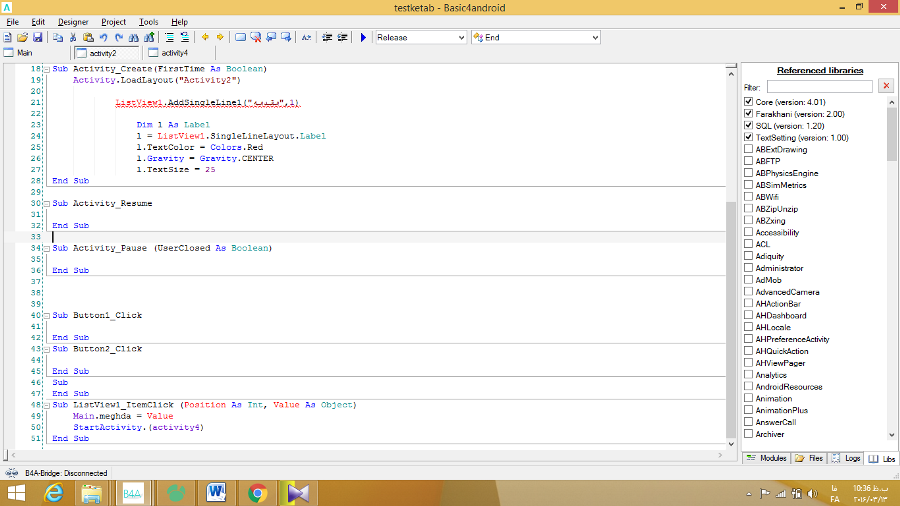Switch to the activity4 module tab
900x506 pixels.
169,53
